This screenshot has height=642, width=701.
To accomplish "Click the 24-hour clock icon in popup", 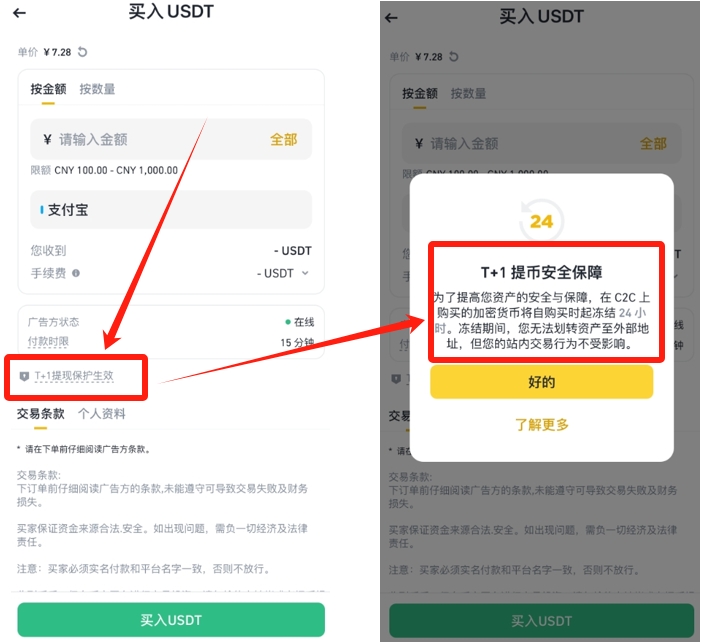I will point(541,221).
